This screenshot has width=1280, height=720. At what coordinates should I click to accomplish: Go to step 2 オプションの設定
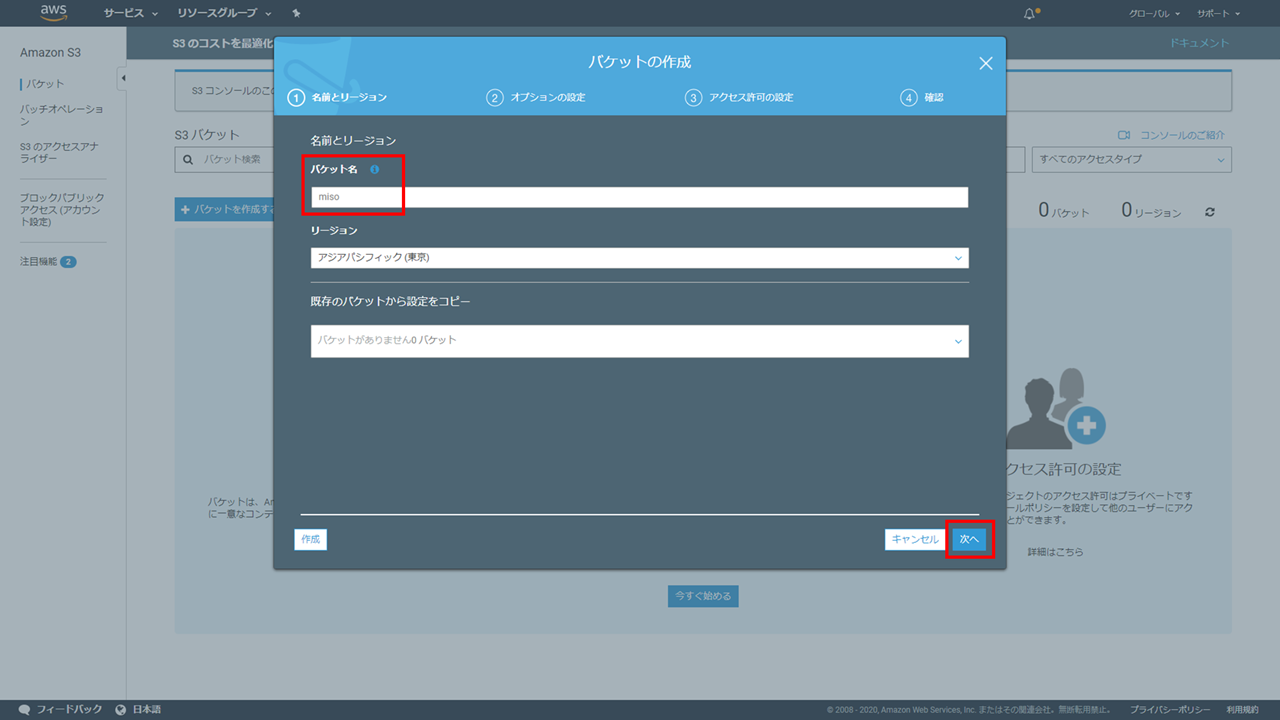(537, 98)
